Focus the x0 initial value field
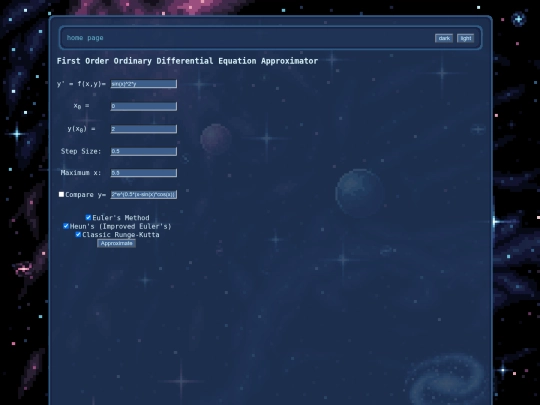Image resolution: width=540 pixels, height=405 pixels. 144,106
